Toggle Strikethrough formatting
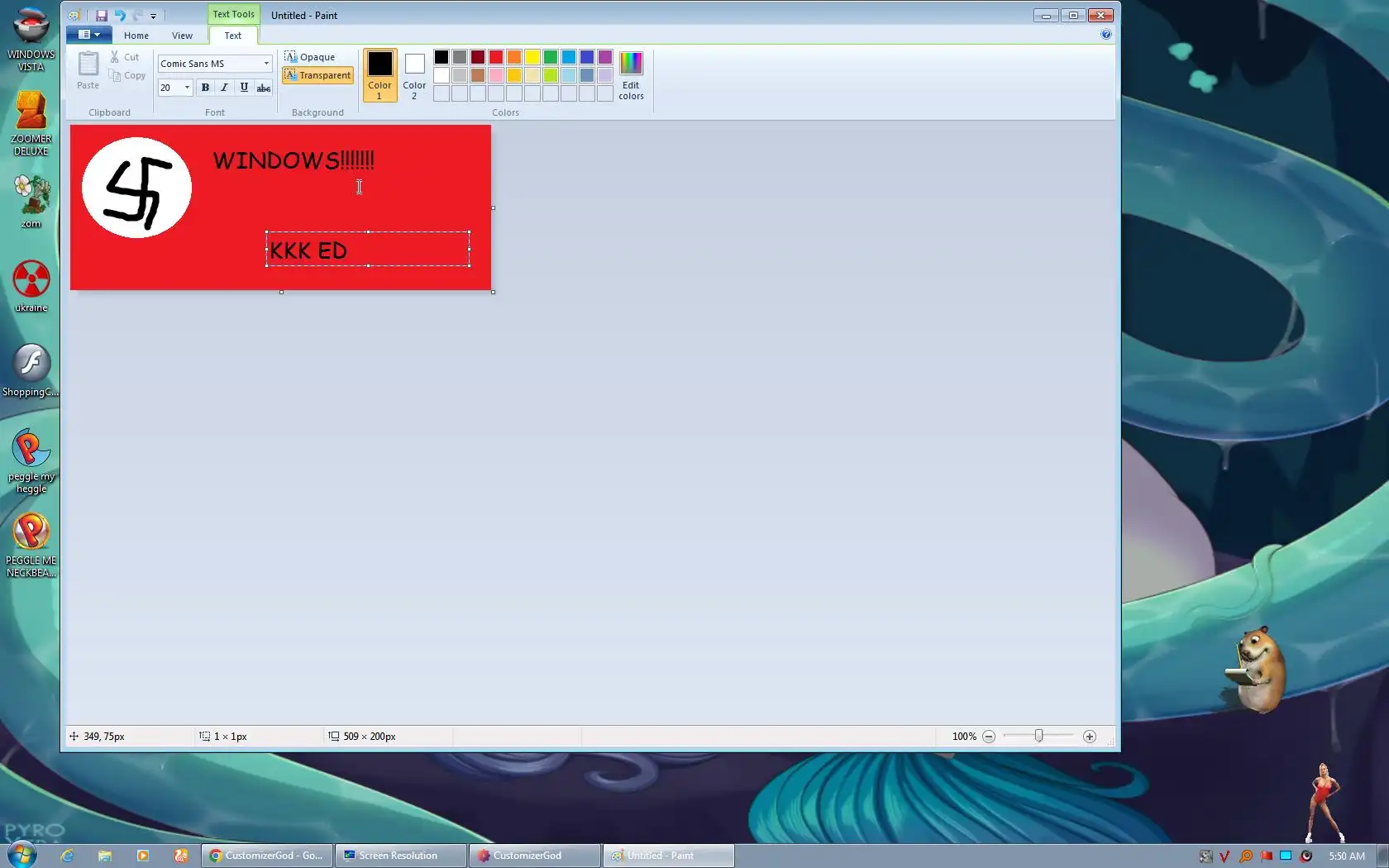The image size is (1389, 868). tap(263, 88)
